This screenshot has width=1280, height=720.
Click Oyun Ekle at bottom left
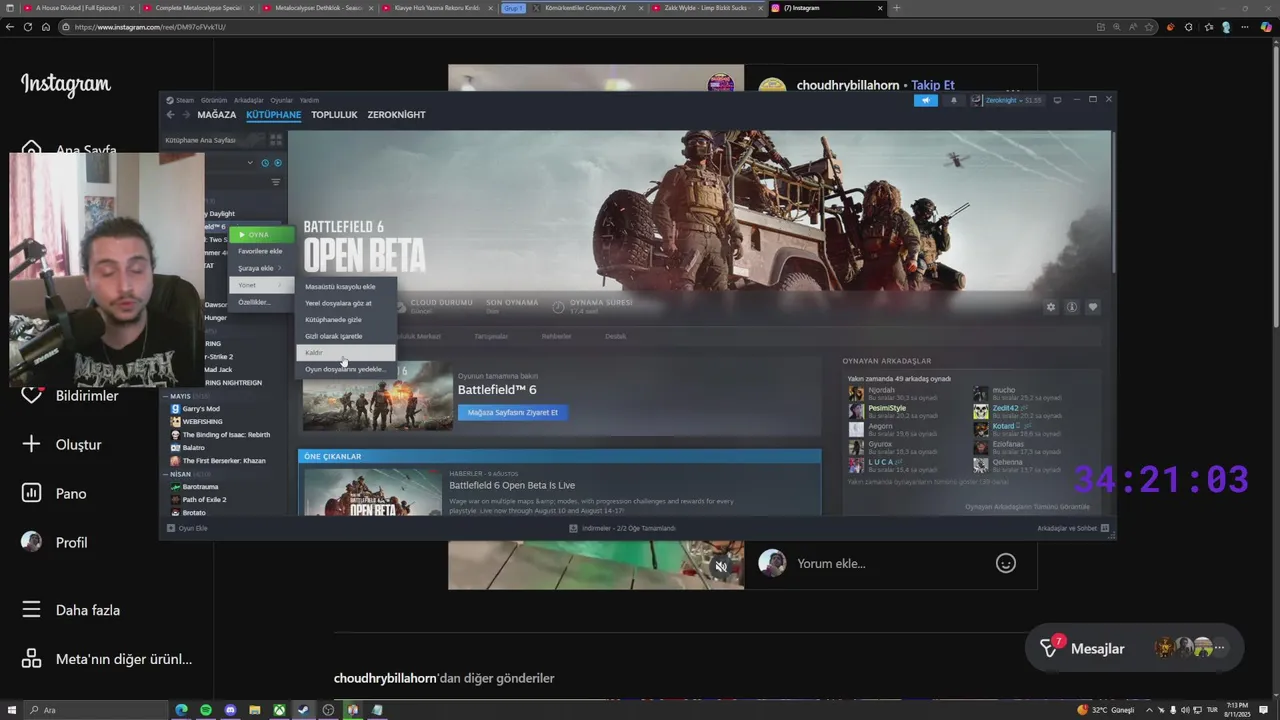point(187,528)
